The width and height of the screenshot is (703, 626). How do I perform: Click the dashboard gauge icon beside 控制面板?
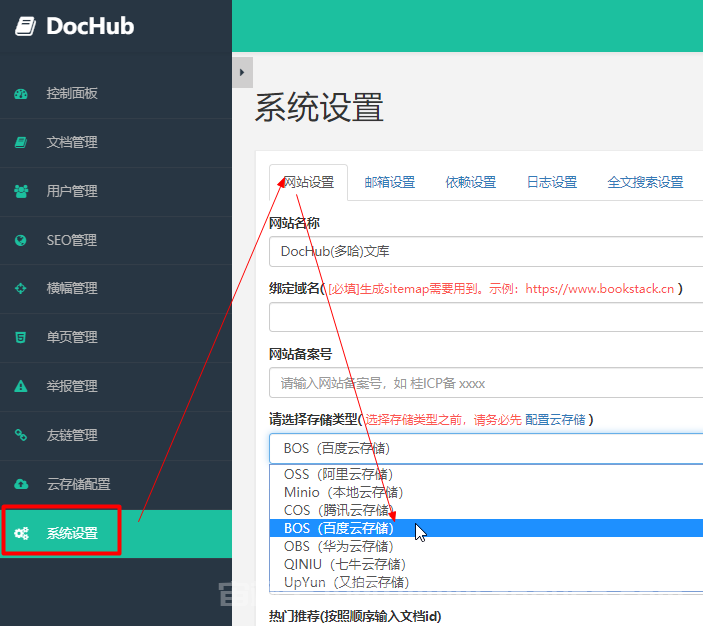[21, 94]
